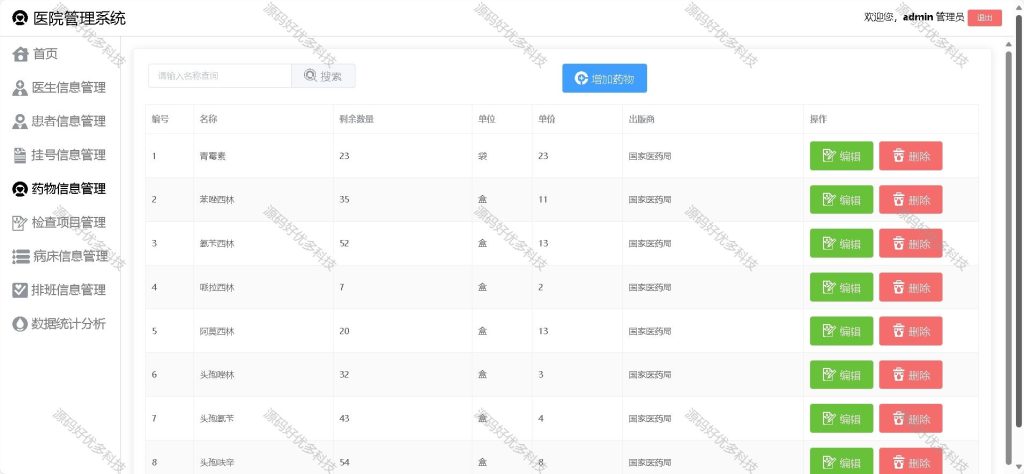Click the 名称 column header
The width and height of the screenshot is (1024, 474).
point(209,119)
